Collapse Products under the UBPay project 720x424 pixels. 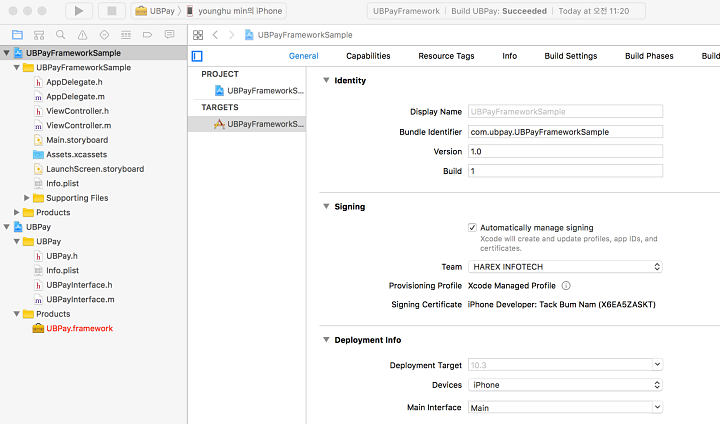pos(17,314)
